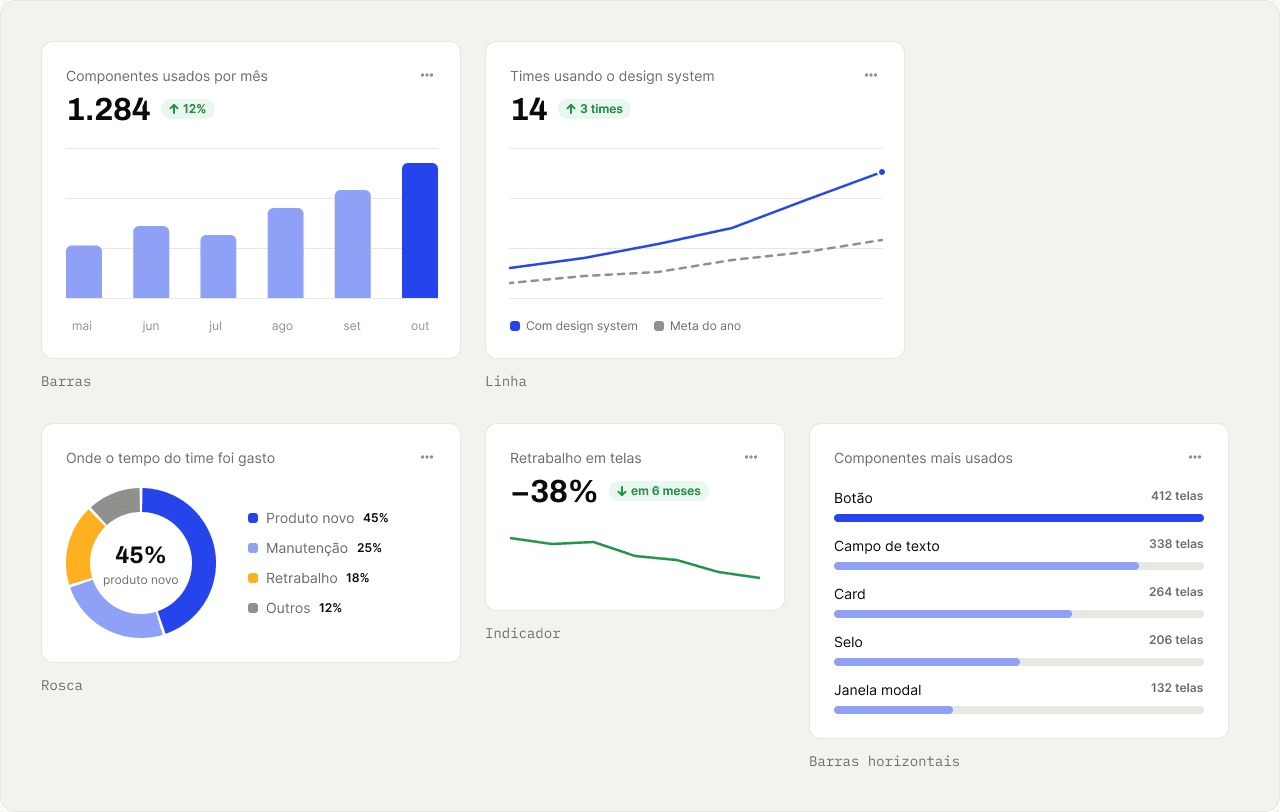Click the '206 telas' value
Viewport: 1280px width, 812px height.
click(x=1176, y=640)
